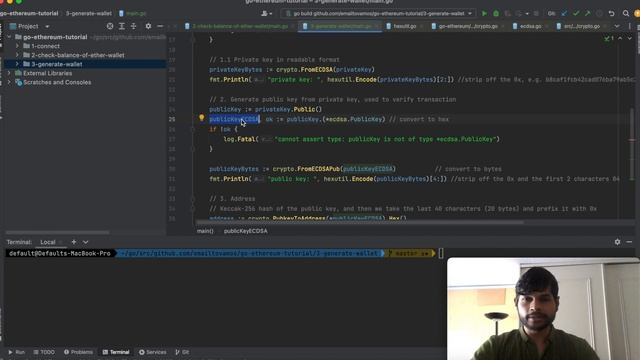Expand all in Project panel
The image size is (640, 360).
122,26
